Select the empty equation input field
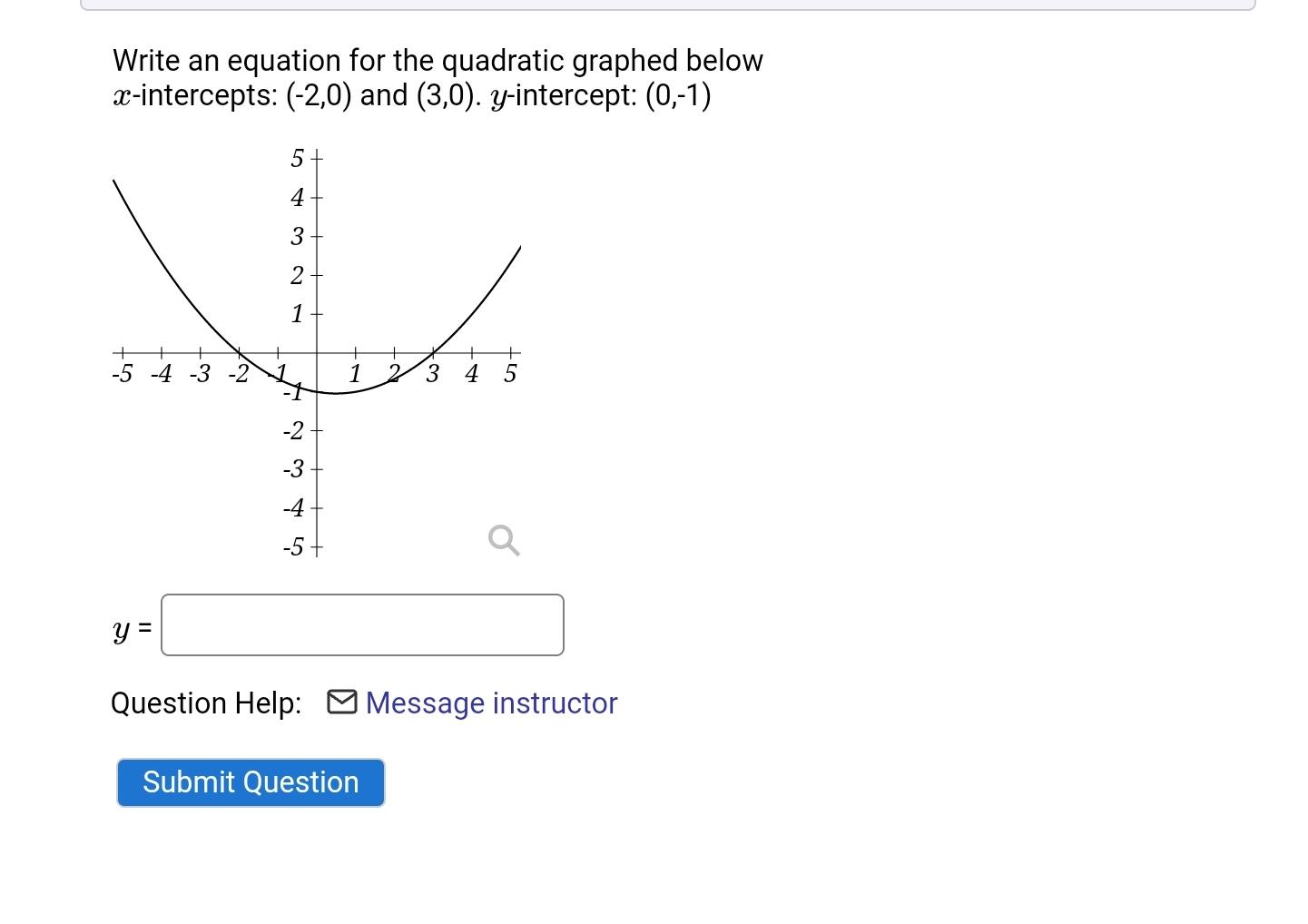This screenshot has height=924, width=1308. (361, 624)
